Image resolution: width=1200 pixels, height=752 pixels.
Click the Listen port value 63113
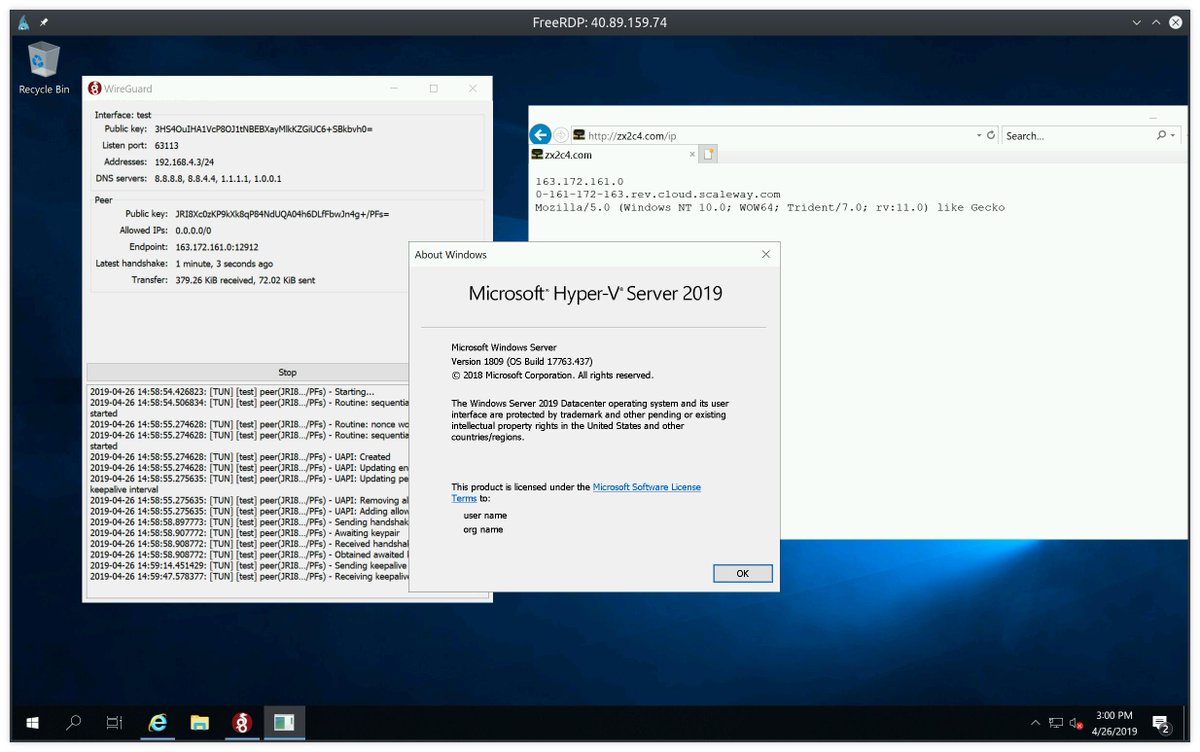point(168,145)
